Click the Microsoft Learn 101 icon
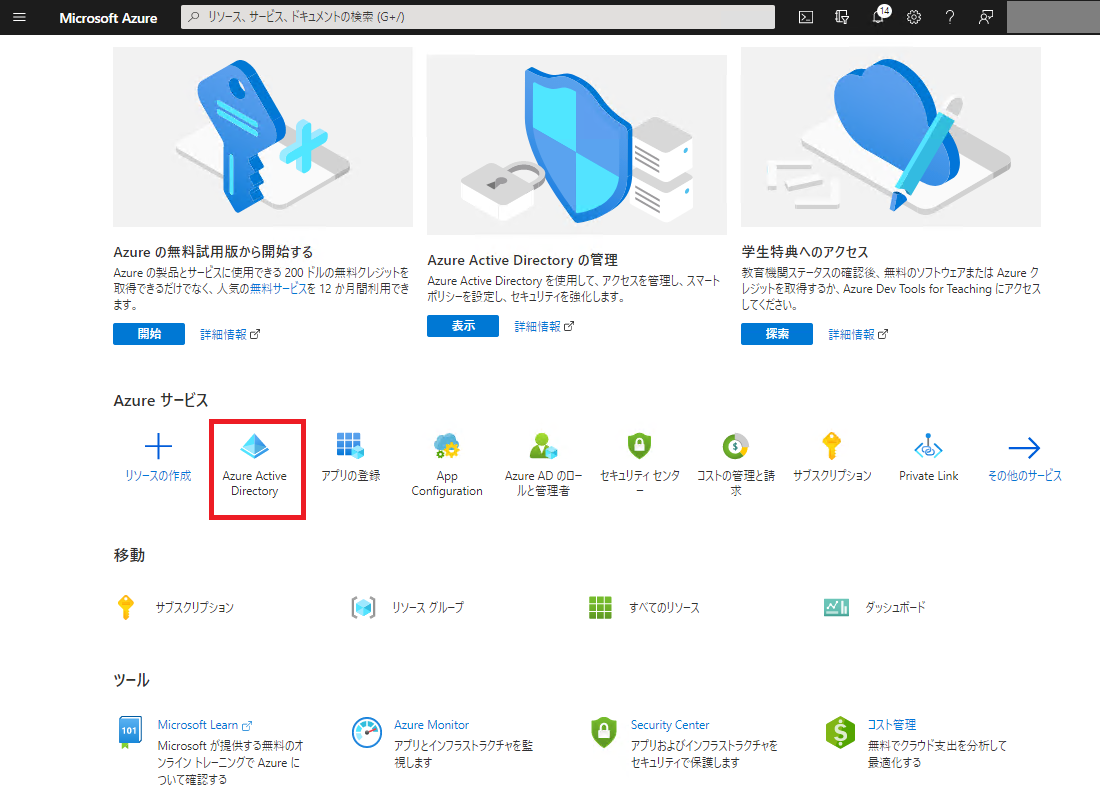1100x794 pixels. (129, 732)
